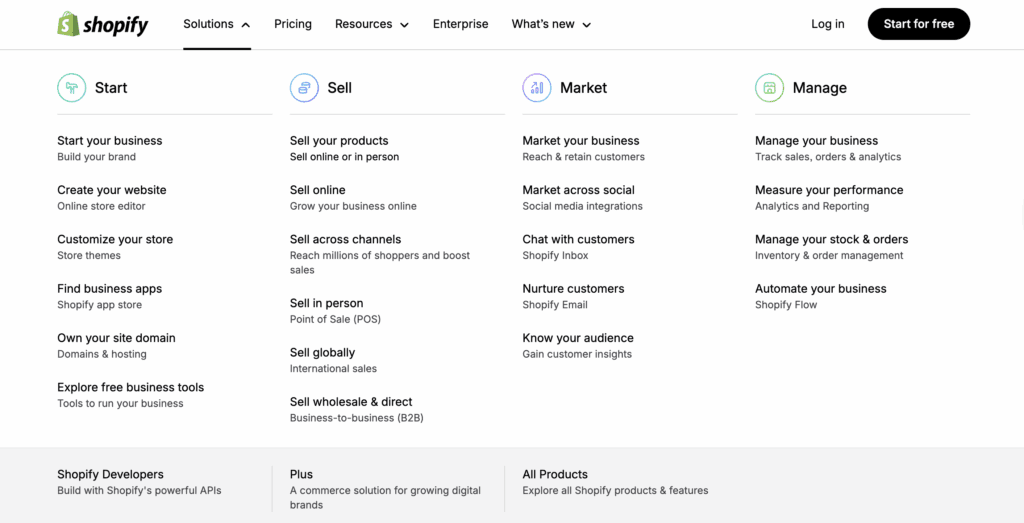
Task: Click the 'Analytics and Reporting' subtitle
Action: (812, 206)
